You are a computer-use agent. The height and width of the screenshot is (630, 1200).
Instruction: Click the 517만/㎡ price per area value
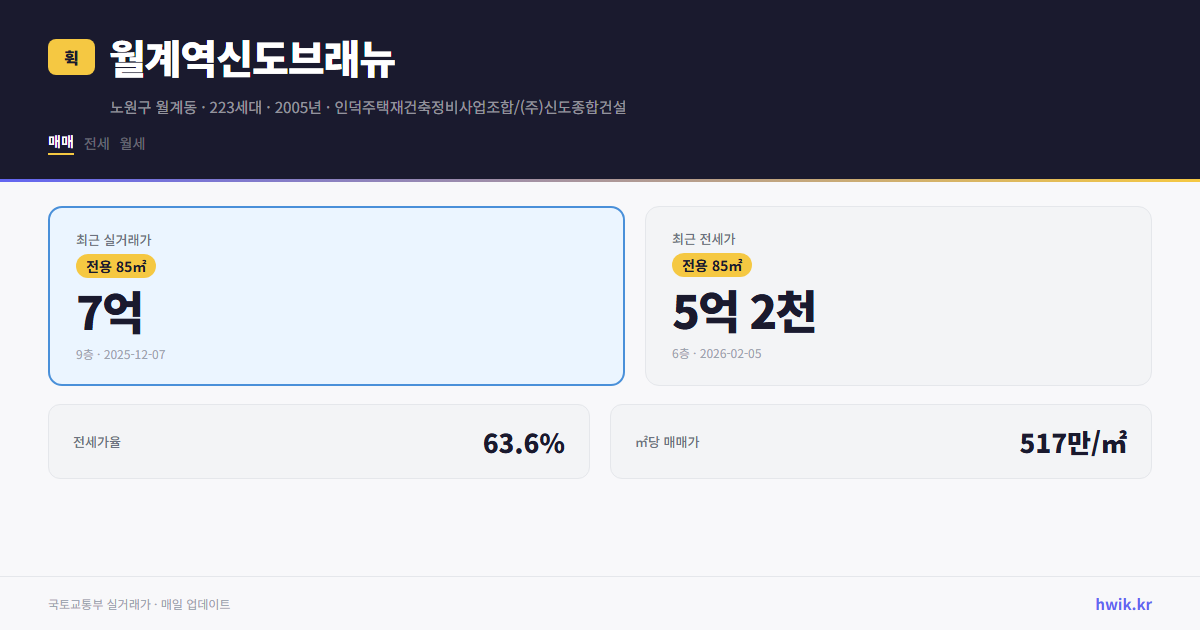(x=1073, y=440)
